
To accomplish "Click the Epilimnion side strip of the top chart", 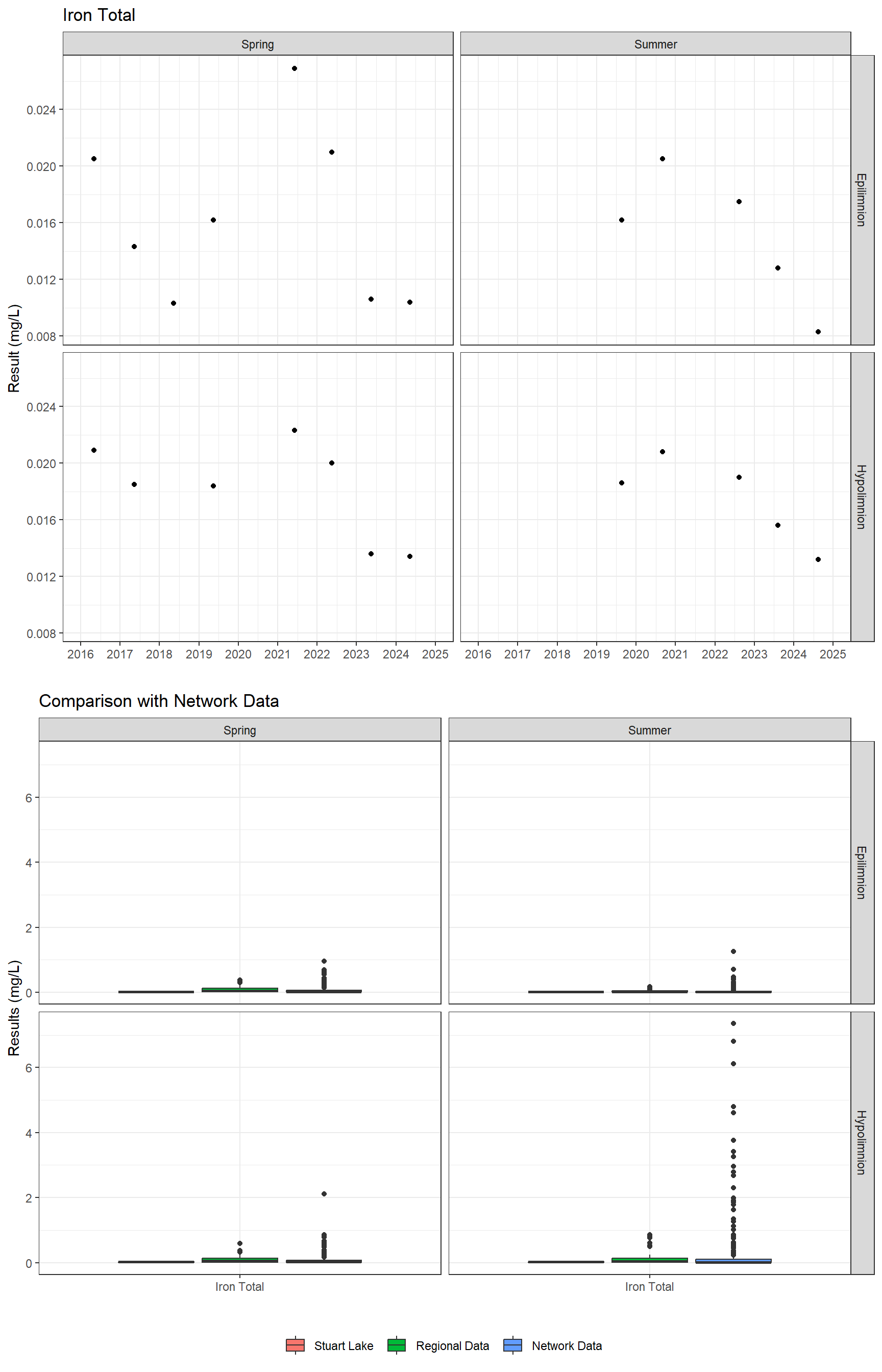I will [x=863, y=200].
